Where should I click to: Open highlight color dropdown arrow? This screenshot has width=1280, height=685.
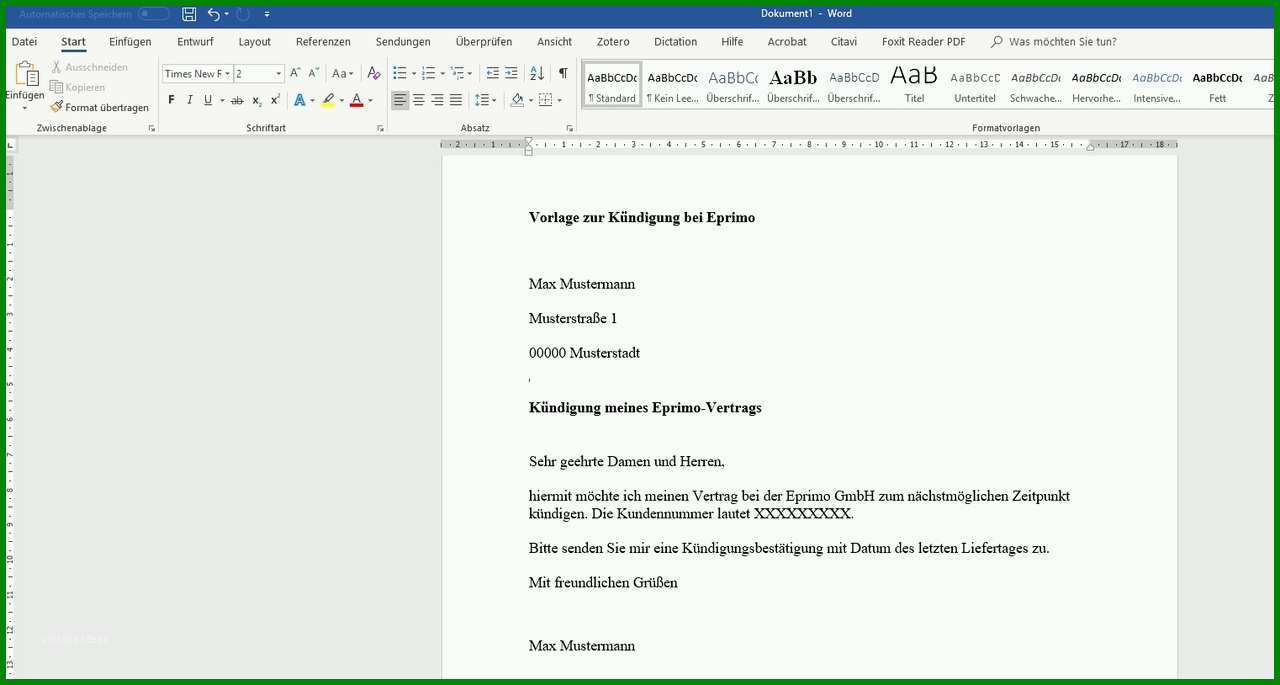click(x=342, y=100)
